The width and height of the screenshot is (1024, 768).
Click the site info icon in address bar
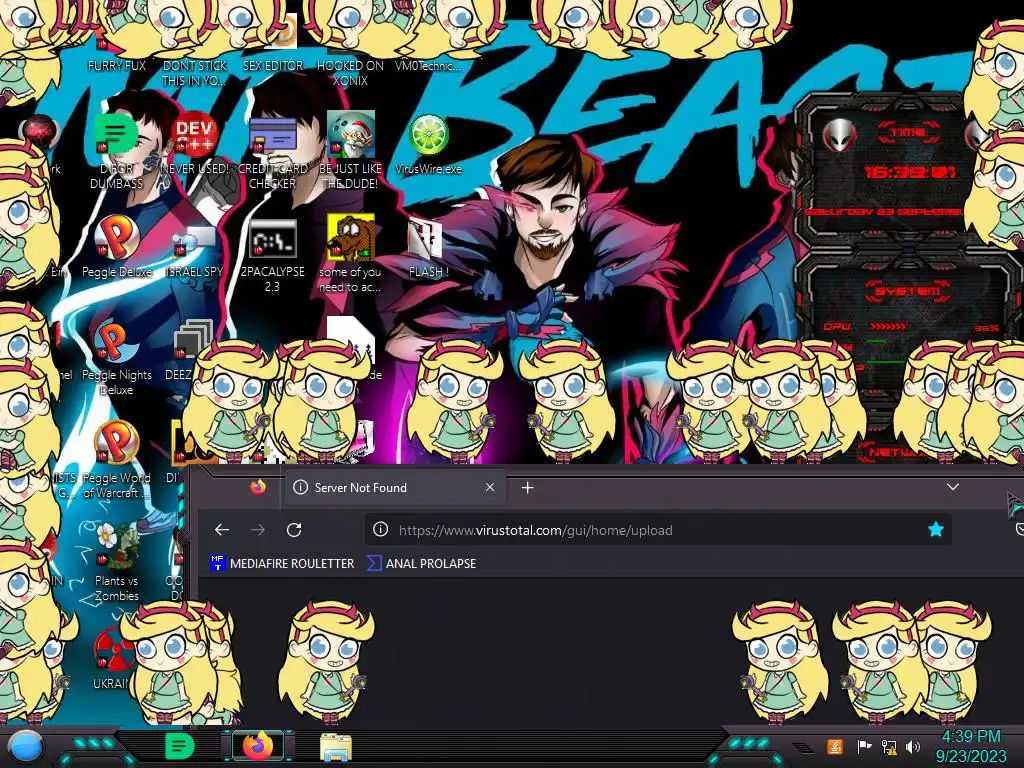pyautogui.click(x=380, y=530)
